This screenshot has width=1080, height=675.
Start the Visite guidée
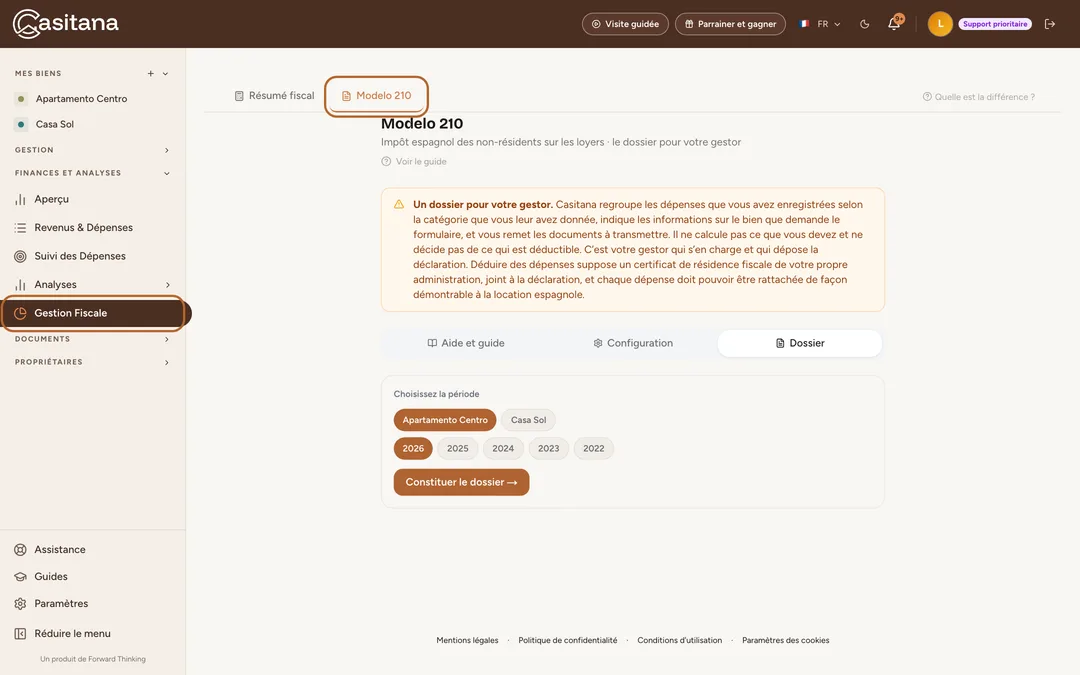click(625, 24)
